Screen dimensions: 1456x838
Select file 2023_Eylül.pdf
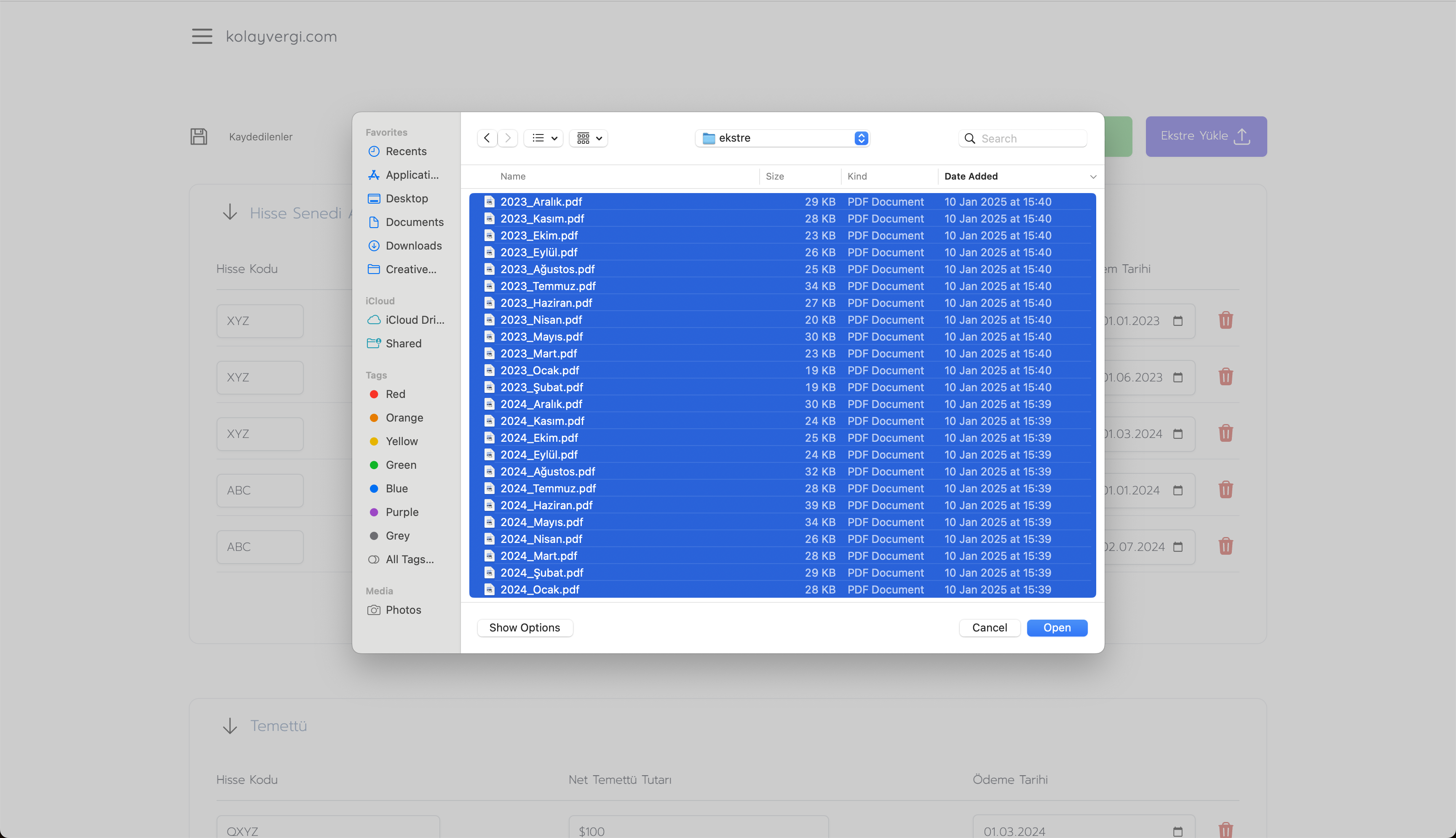pos(783,252)
